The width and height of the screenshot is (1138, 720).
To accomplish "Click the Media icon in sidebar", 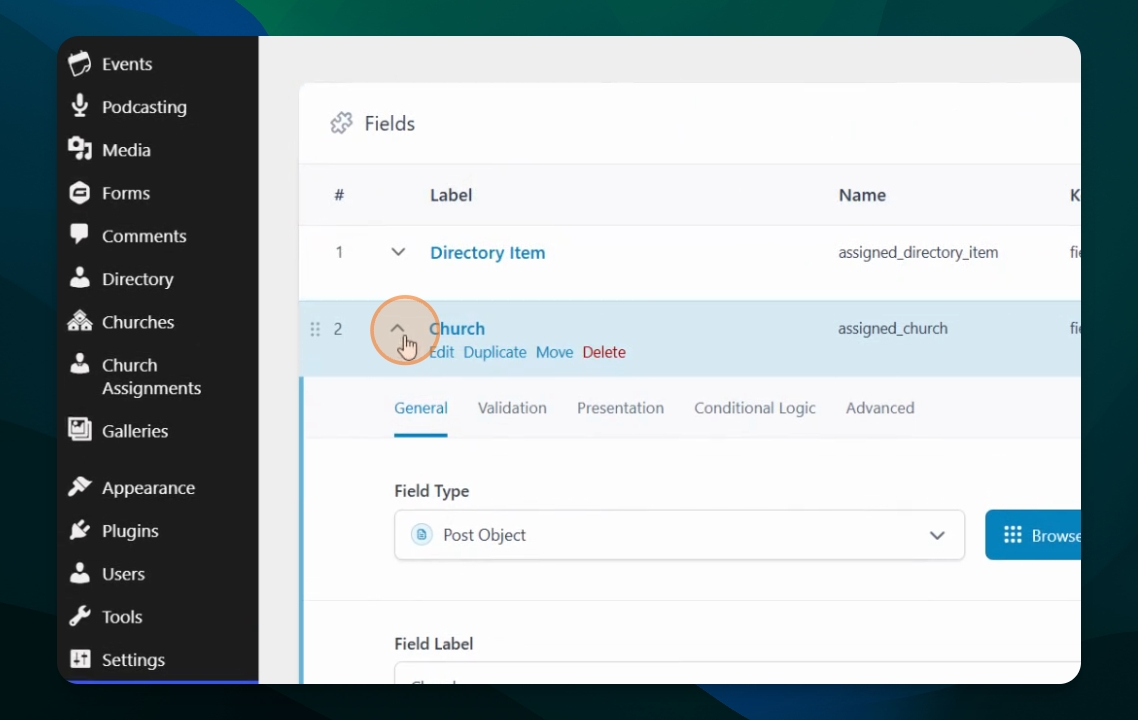I will [80, 150].
